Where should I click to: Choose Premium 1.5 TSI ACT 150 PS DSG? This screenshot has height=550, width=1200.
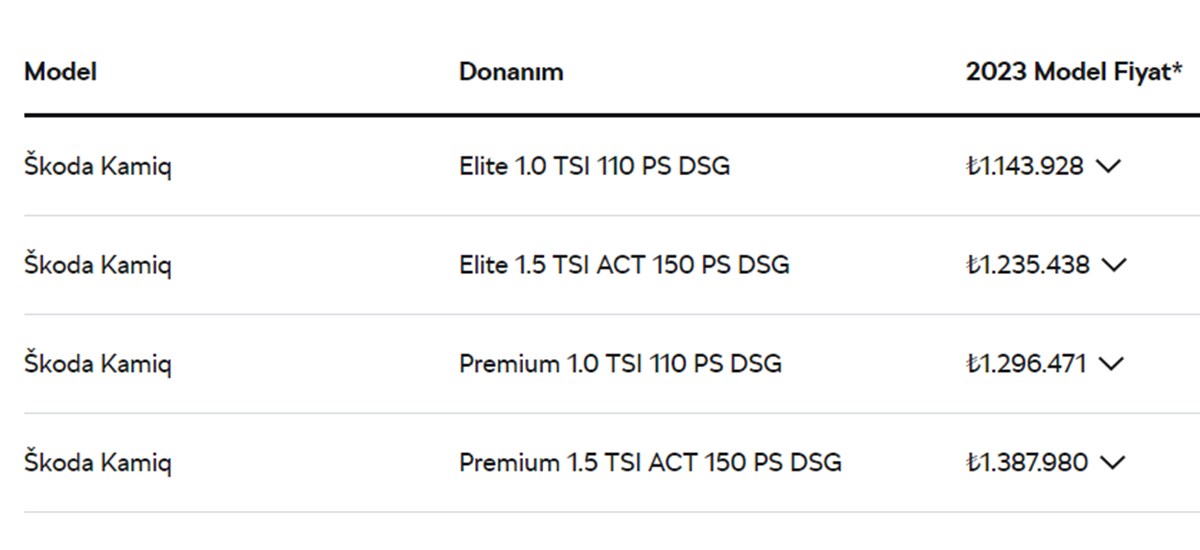(650, 463)
